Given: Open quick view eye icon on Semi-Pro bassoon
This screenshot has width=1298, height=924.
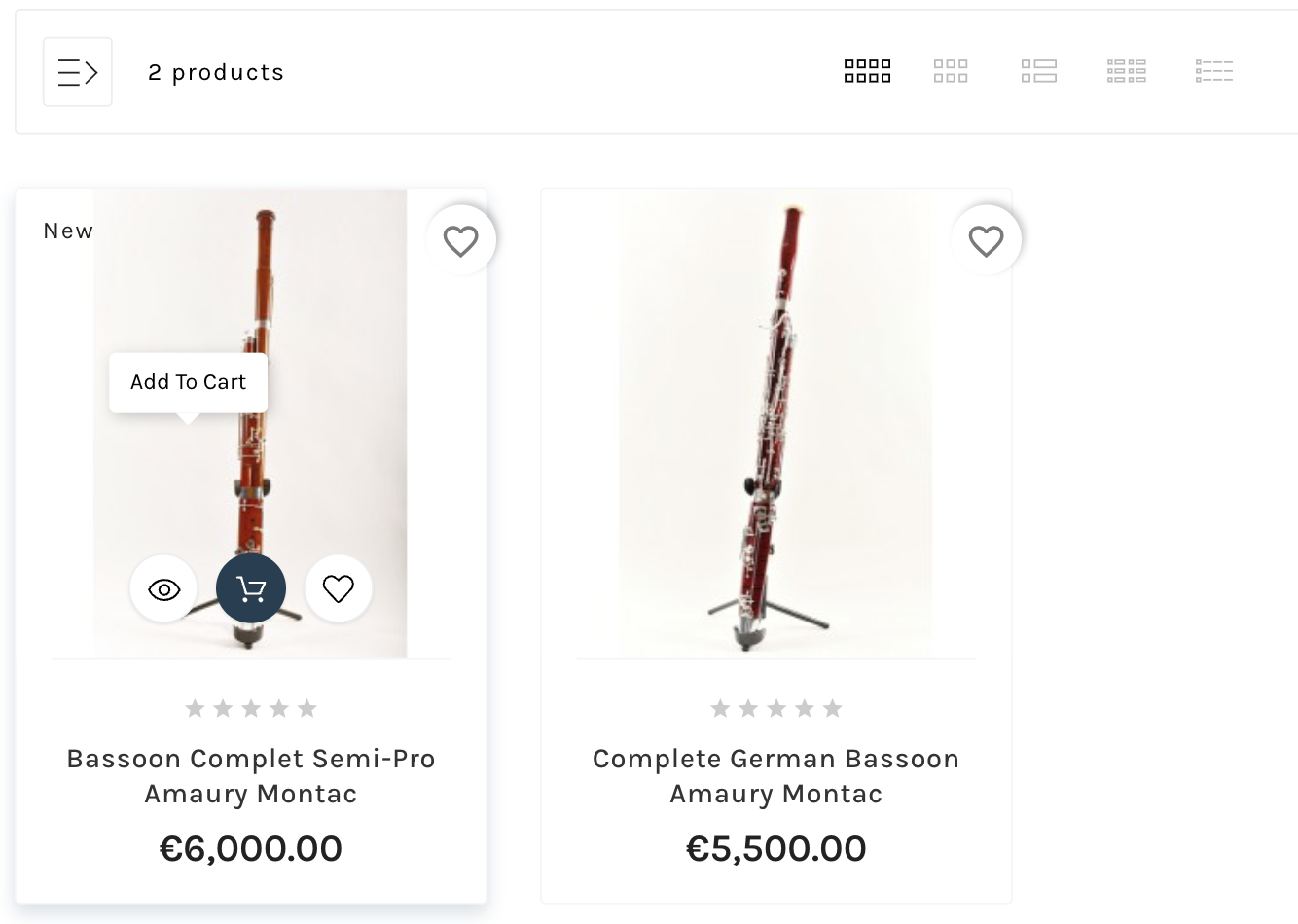Looking at the screenshot, I should click(x=163, y=588).
